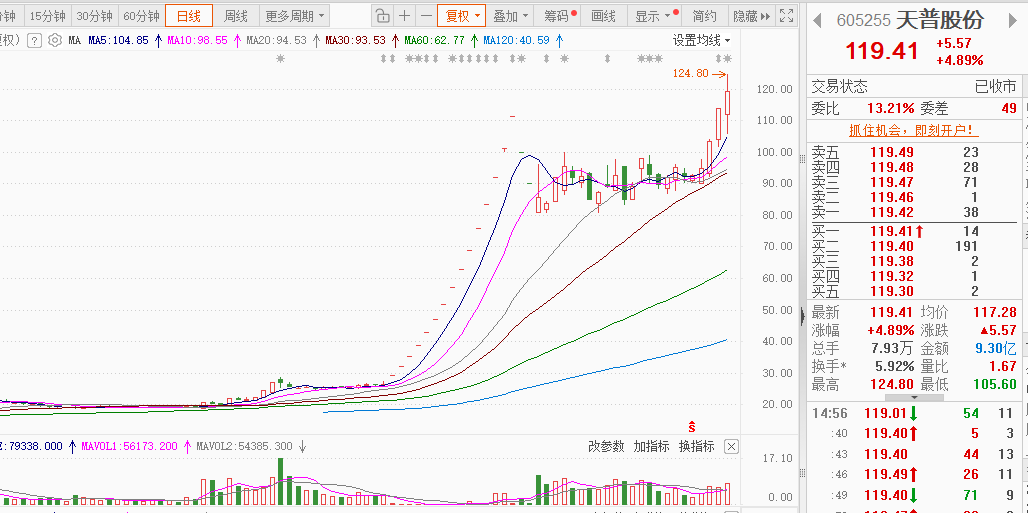This screenshot has height=513, width=1028.
Task: Click the MA60:62.77 legend entry
Action: (x=435, y=41)
